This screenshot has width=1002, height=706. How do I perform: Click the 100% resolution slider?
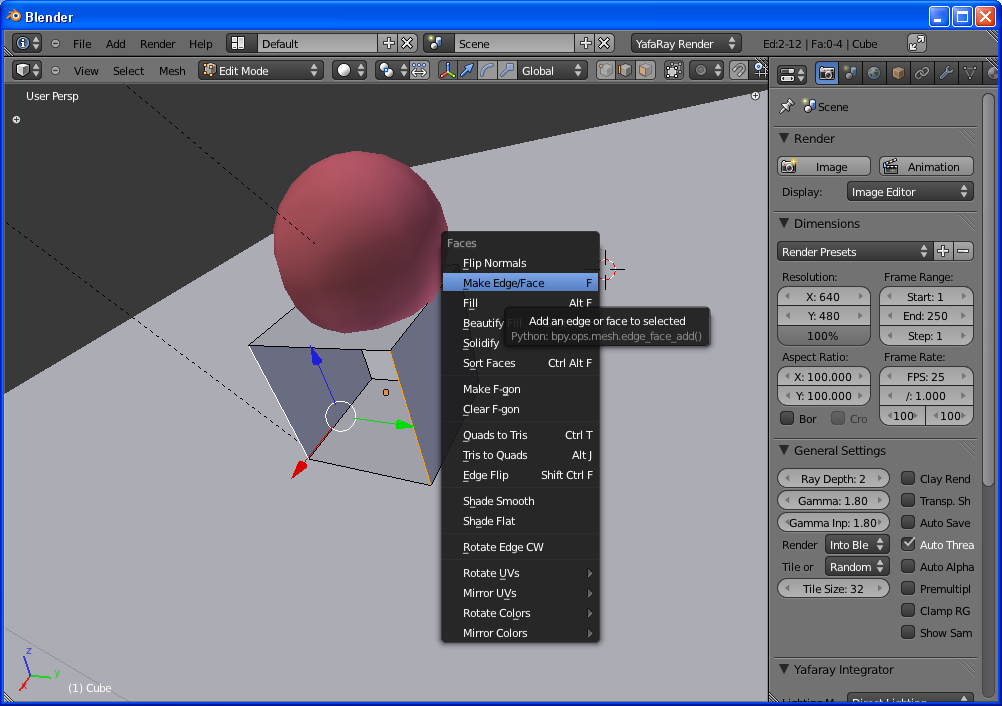pos(824,335)
